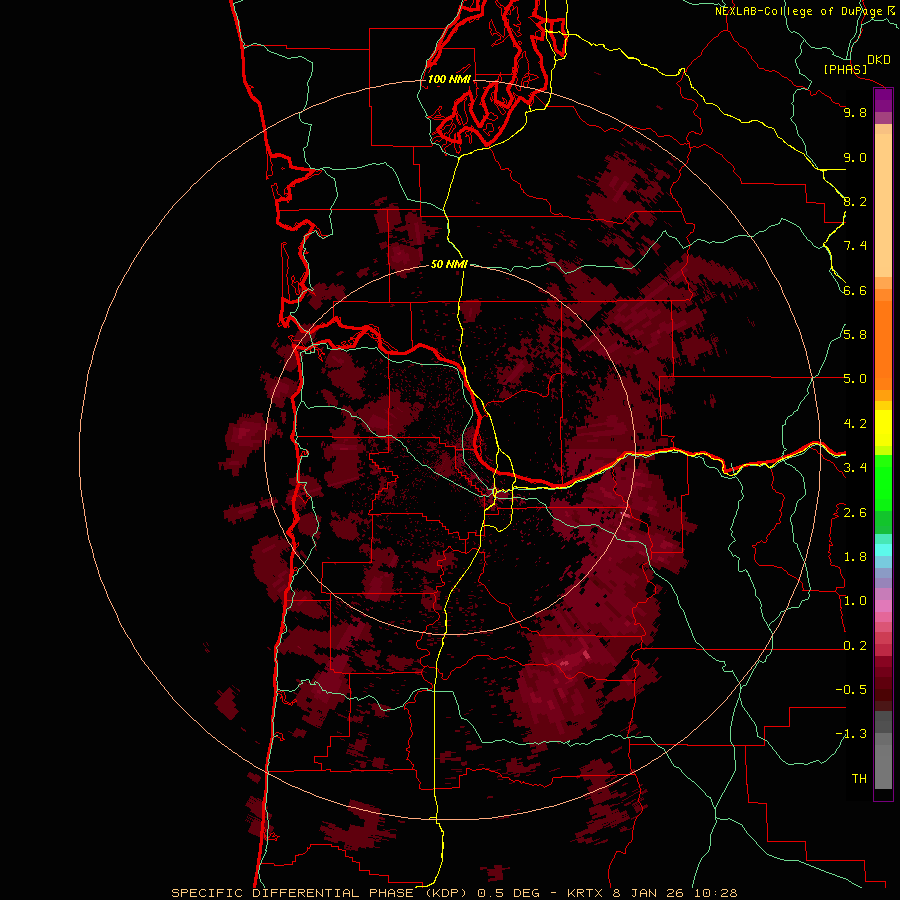Click the 9.0 scale value
This screenshot has height=900, width=900.
coord(855,157)
